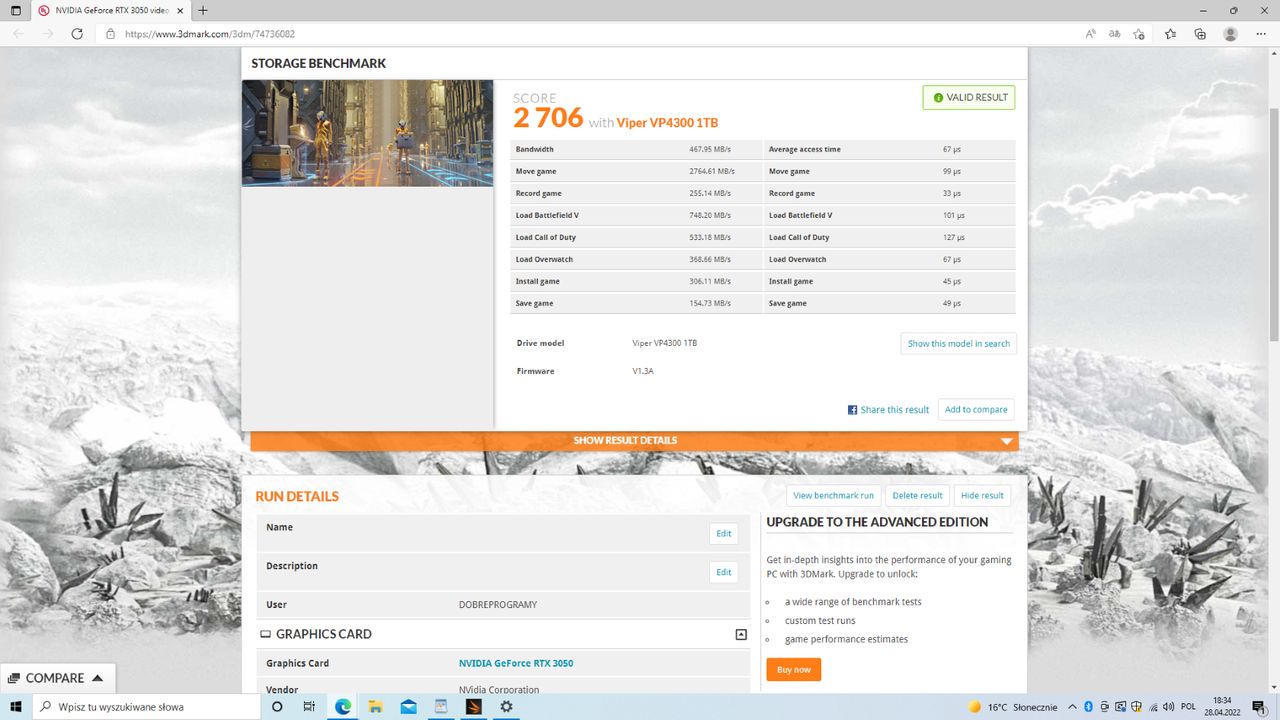Open the clock showing 18:34
The height and width of the screenshot is (720, 1280).
(x=1222, y=706)
